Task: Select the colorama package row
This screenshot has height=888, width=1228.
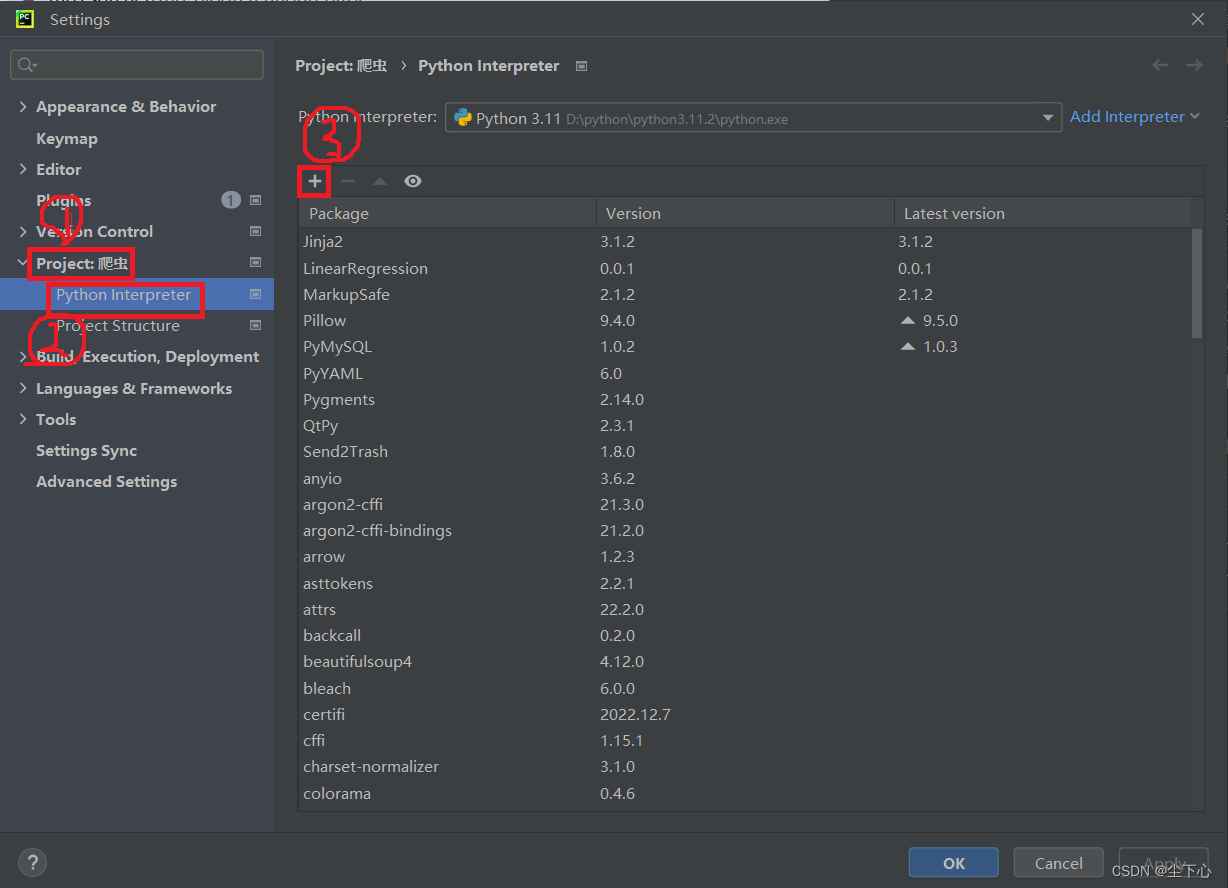Action: [x=745, y=793]
